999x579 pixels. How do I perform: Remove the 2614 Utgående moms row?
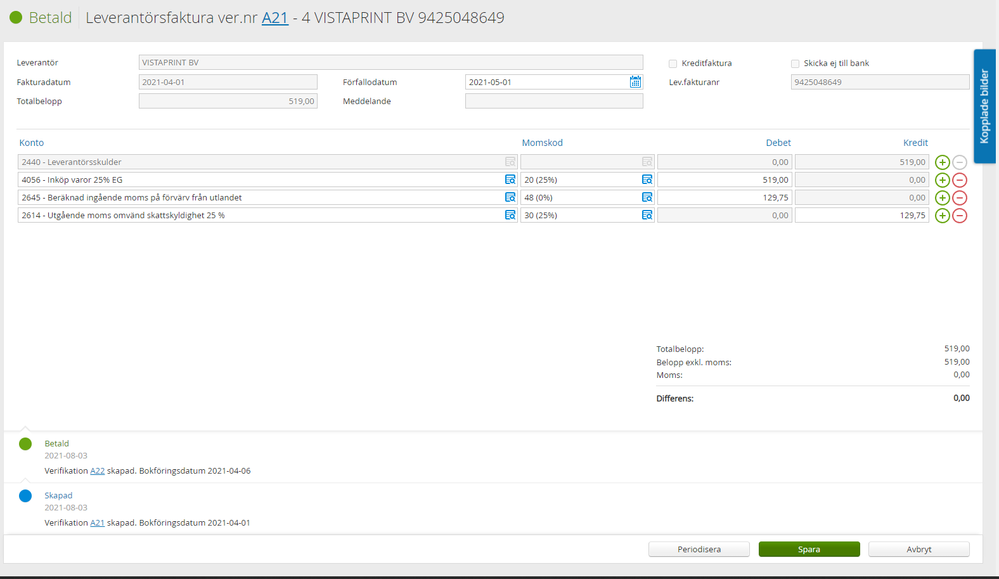(960, 216)
